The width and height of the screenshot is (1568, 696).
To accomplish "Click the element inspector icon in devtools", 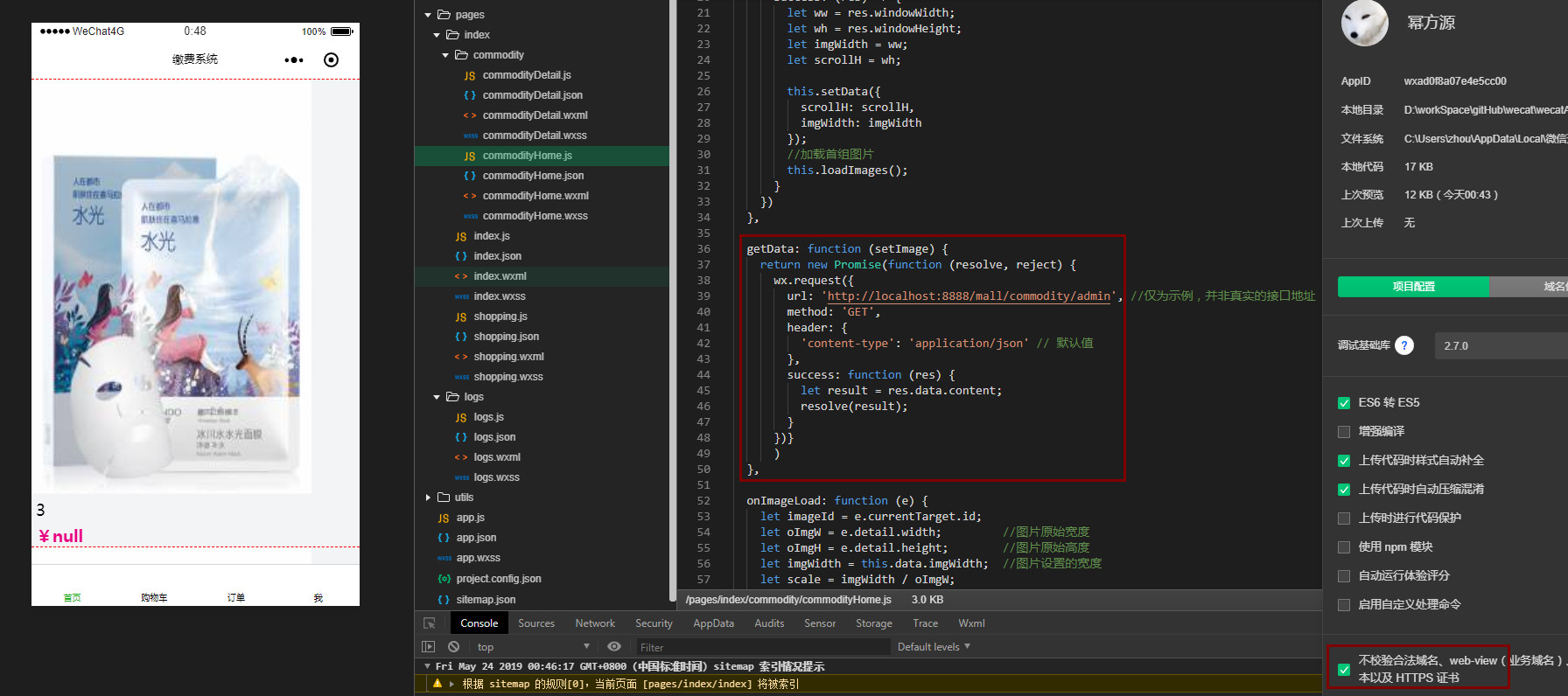I will (x=429, y=623).
